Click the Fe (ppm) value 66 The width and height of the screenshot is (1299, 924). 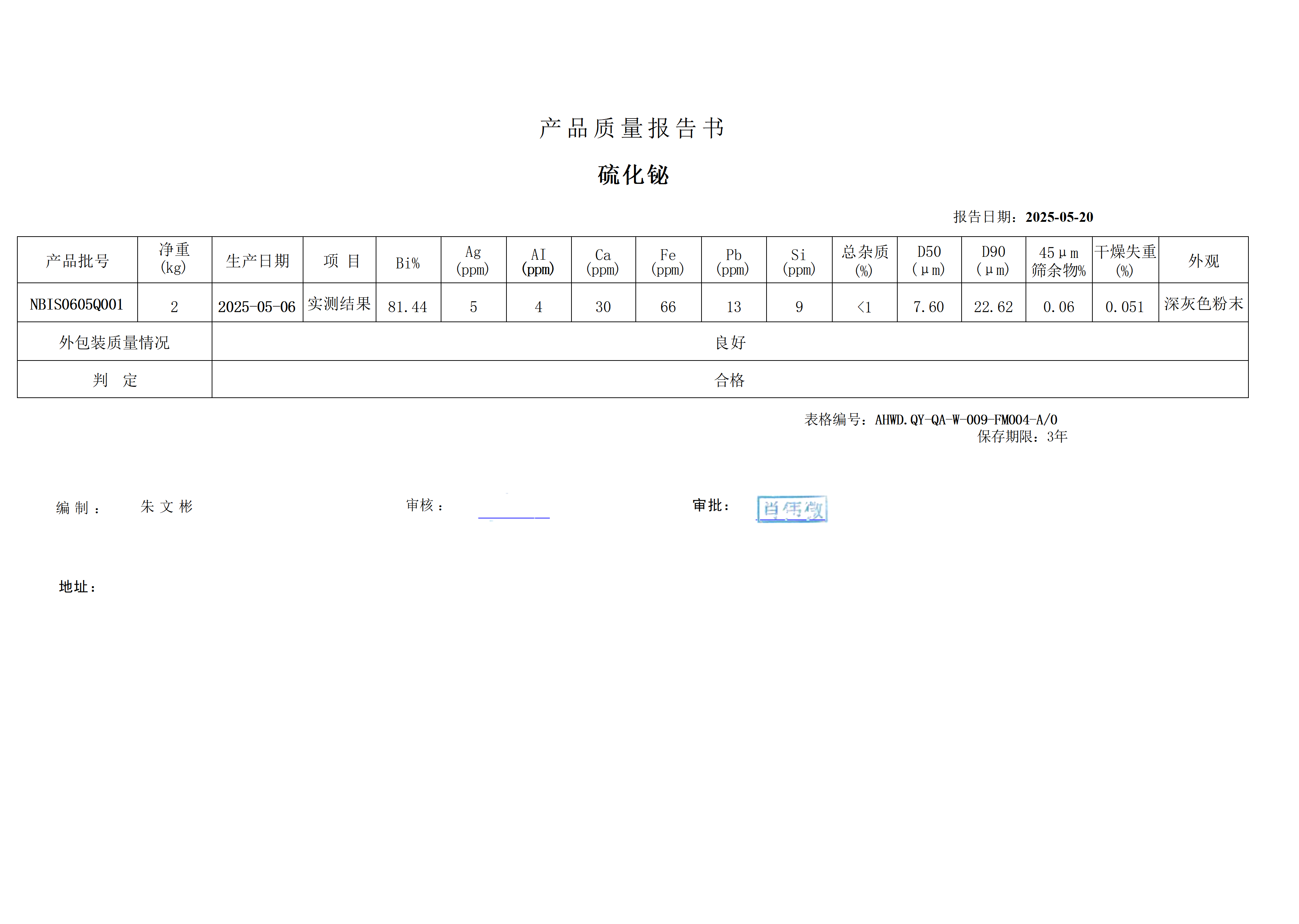tap(668, 307)
